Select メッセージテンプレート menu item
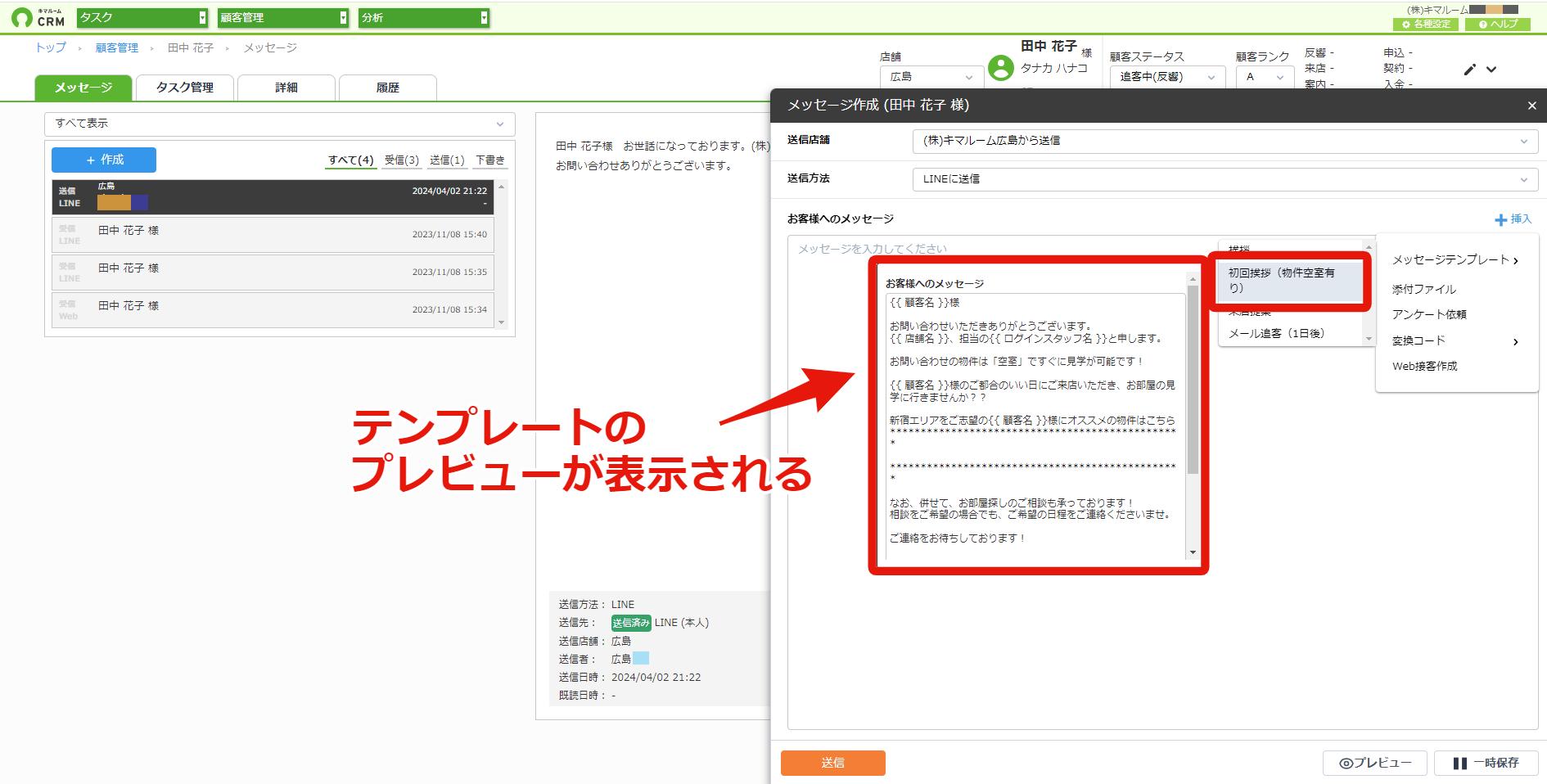 (x=1456, y=260)
